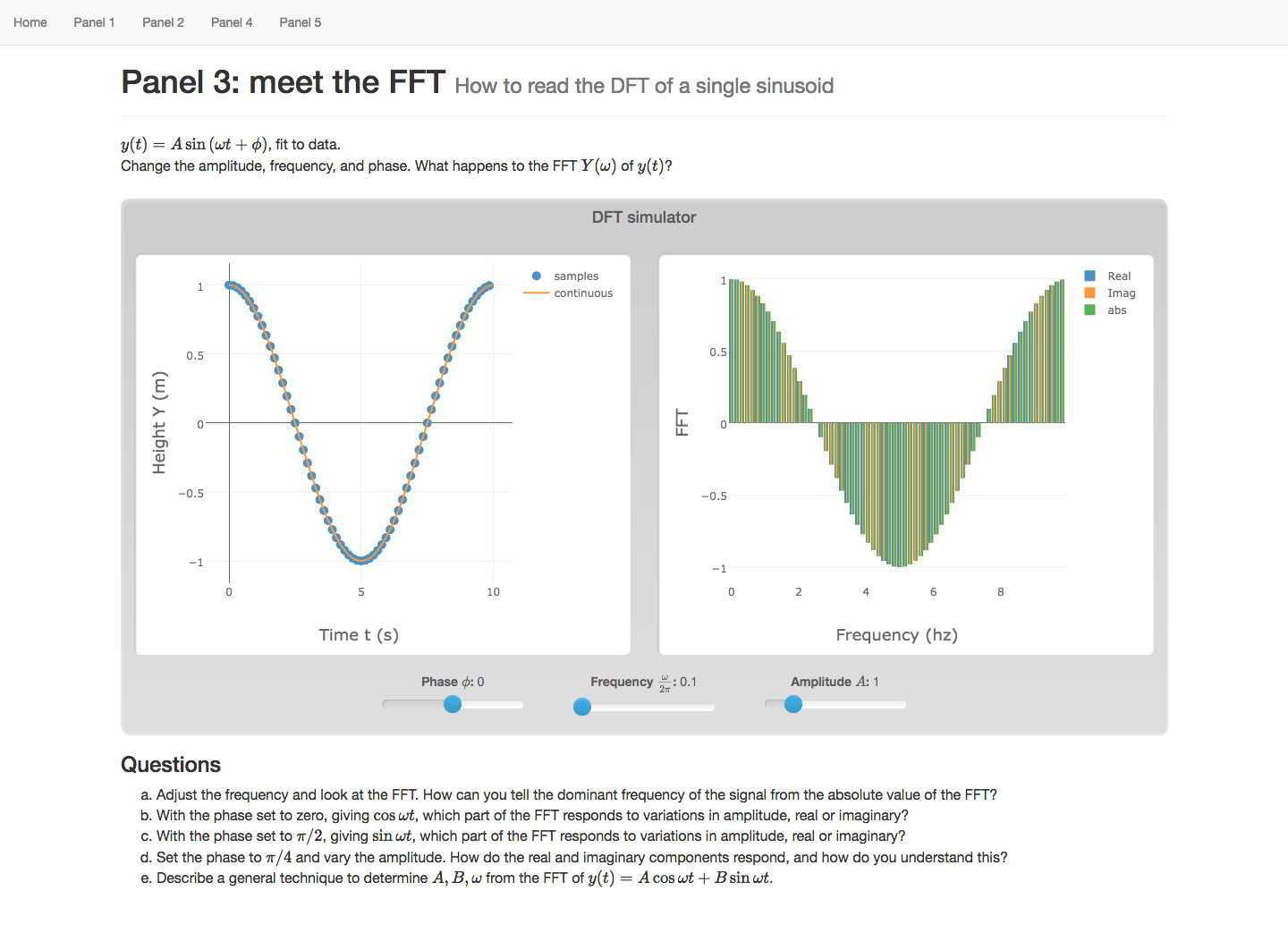Viewport: 1288px width, 925px height.
Task: Click the Frequency slider handle
Action: (x=582, y=707)
